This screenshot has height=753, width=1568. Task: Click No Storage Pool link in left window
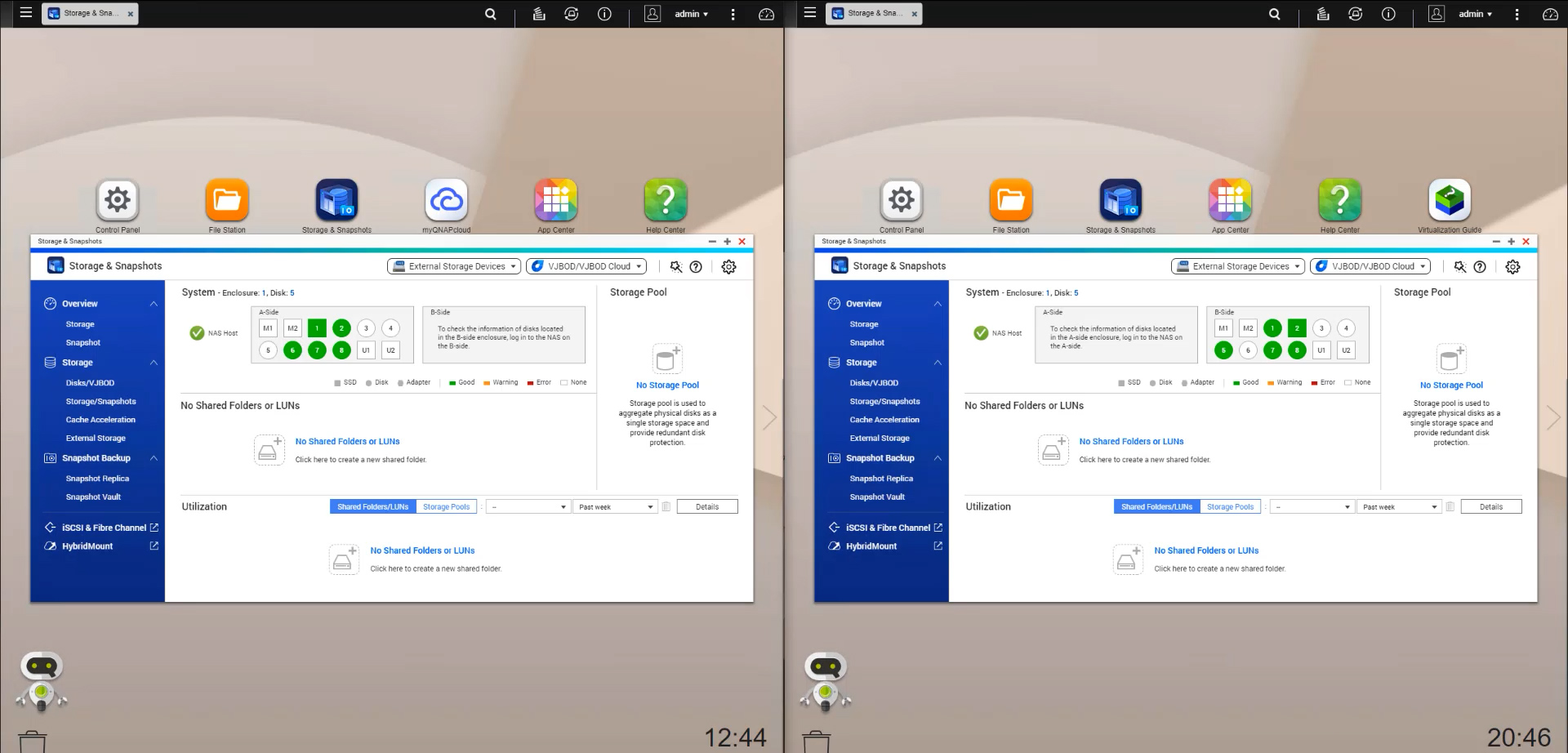[667, 385]
